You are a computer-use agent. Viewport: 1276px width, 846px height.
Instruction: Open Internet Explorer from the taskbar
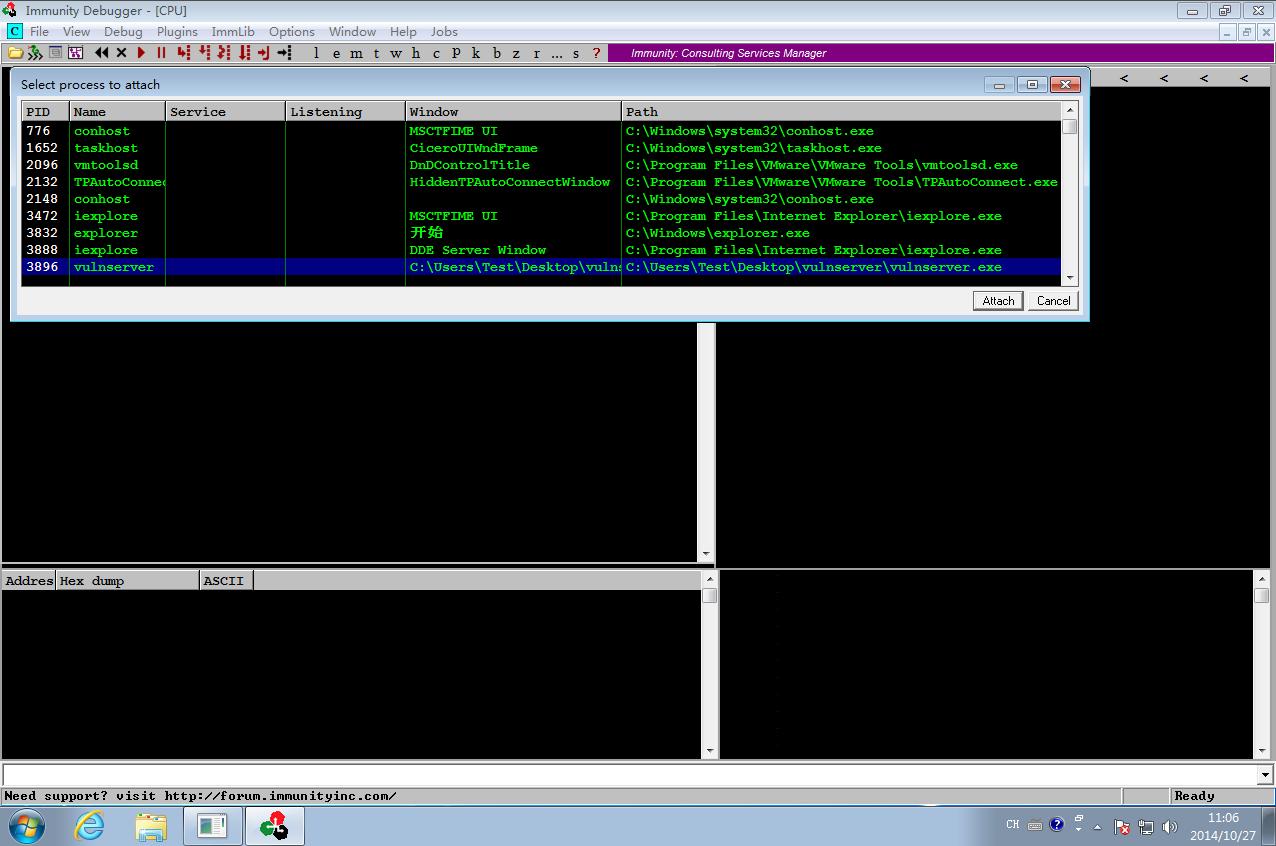(x=90, y=826)
